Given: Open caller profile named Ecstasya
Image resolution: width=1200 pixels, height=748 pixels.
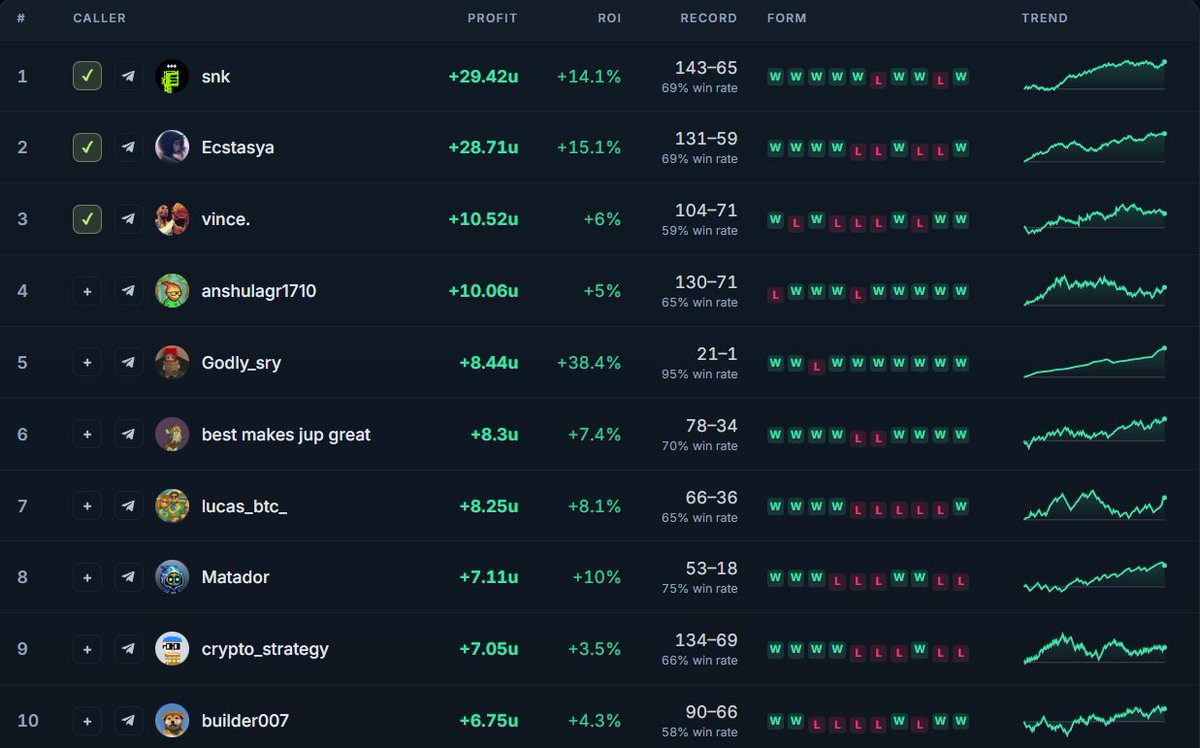Looking at the screenshot, I should coord(238,147).
